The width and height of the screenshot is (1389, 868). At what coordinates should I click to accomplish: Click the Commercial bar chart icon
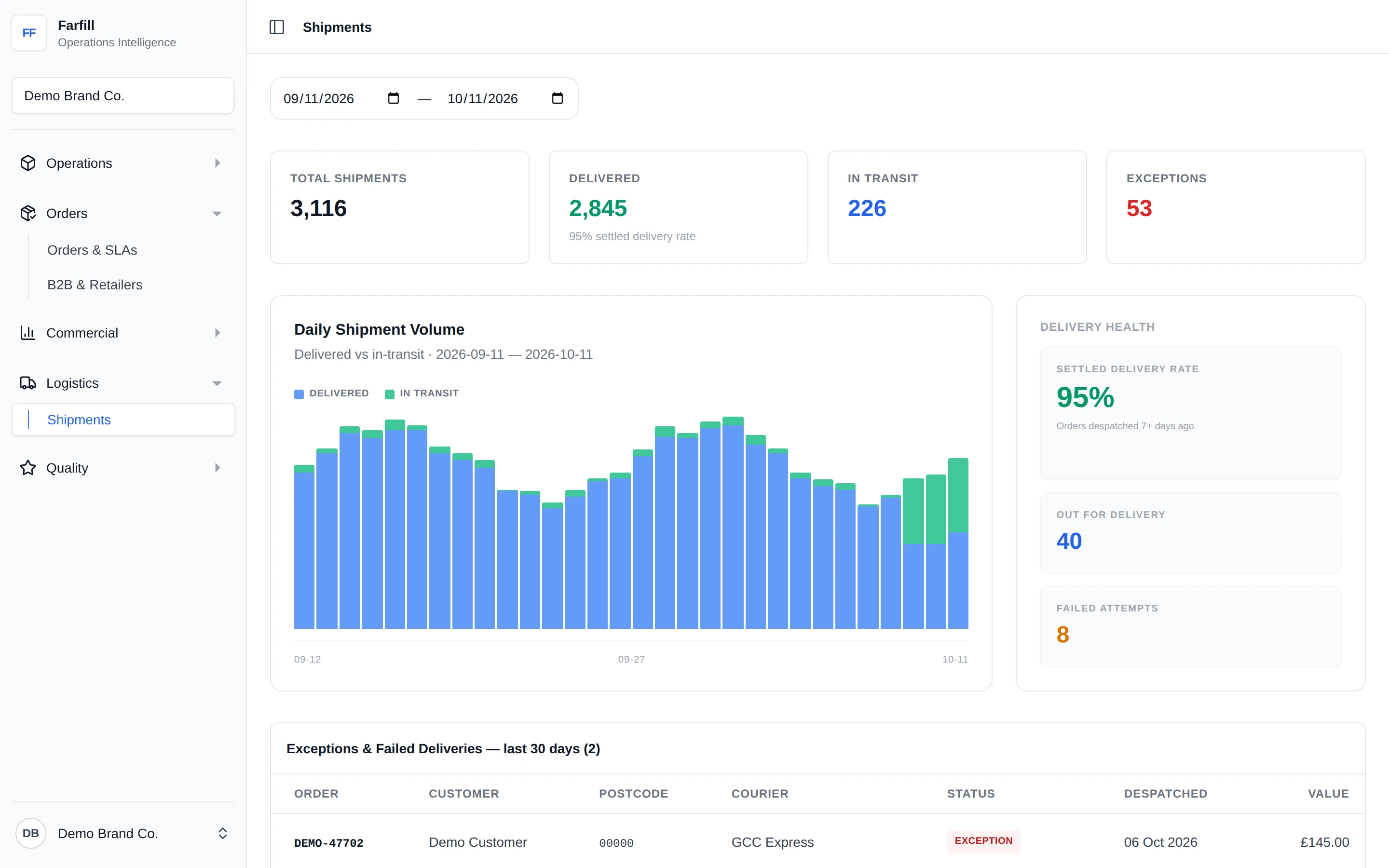click(x=28, y=332)
